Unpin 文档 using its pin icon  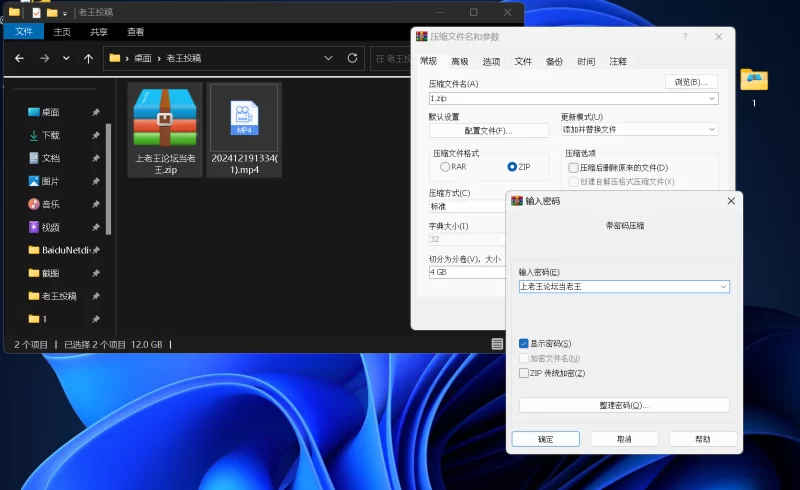pos(95,158)
